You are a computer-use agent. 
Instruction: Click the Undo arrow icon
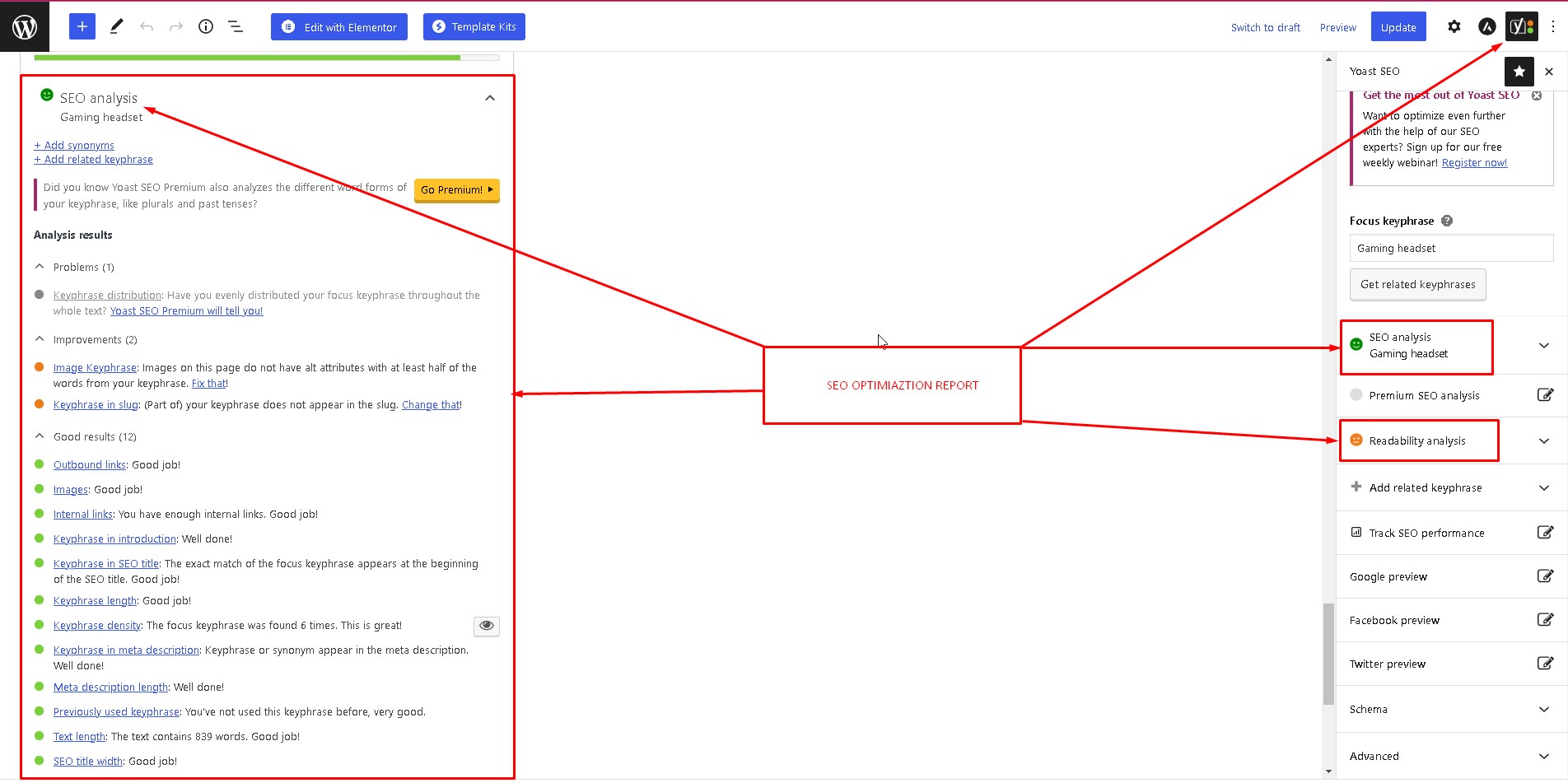click(146, 26)
